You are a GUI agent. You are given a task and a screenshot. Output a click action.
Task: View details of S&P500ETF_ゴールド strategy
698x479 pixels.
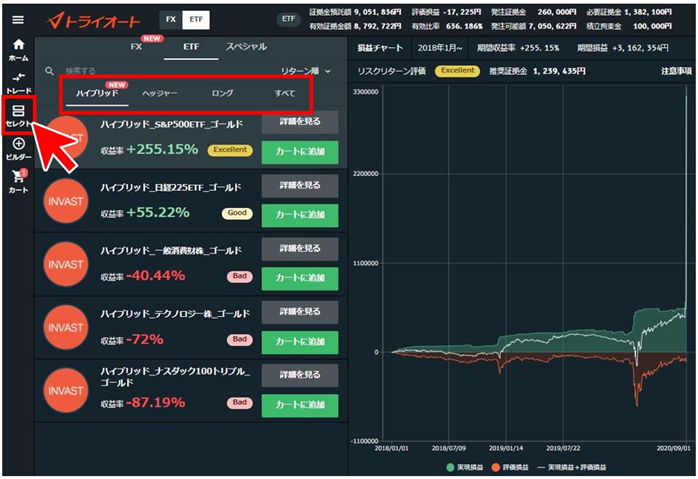pyautogui.click(x=300, y=122)
